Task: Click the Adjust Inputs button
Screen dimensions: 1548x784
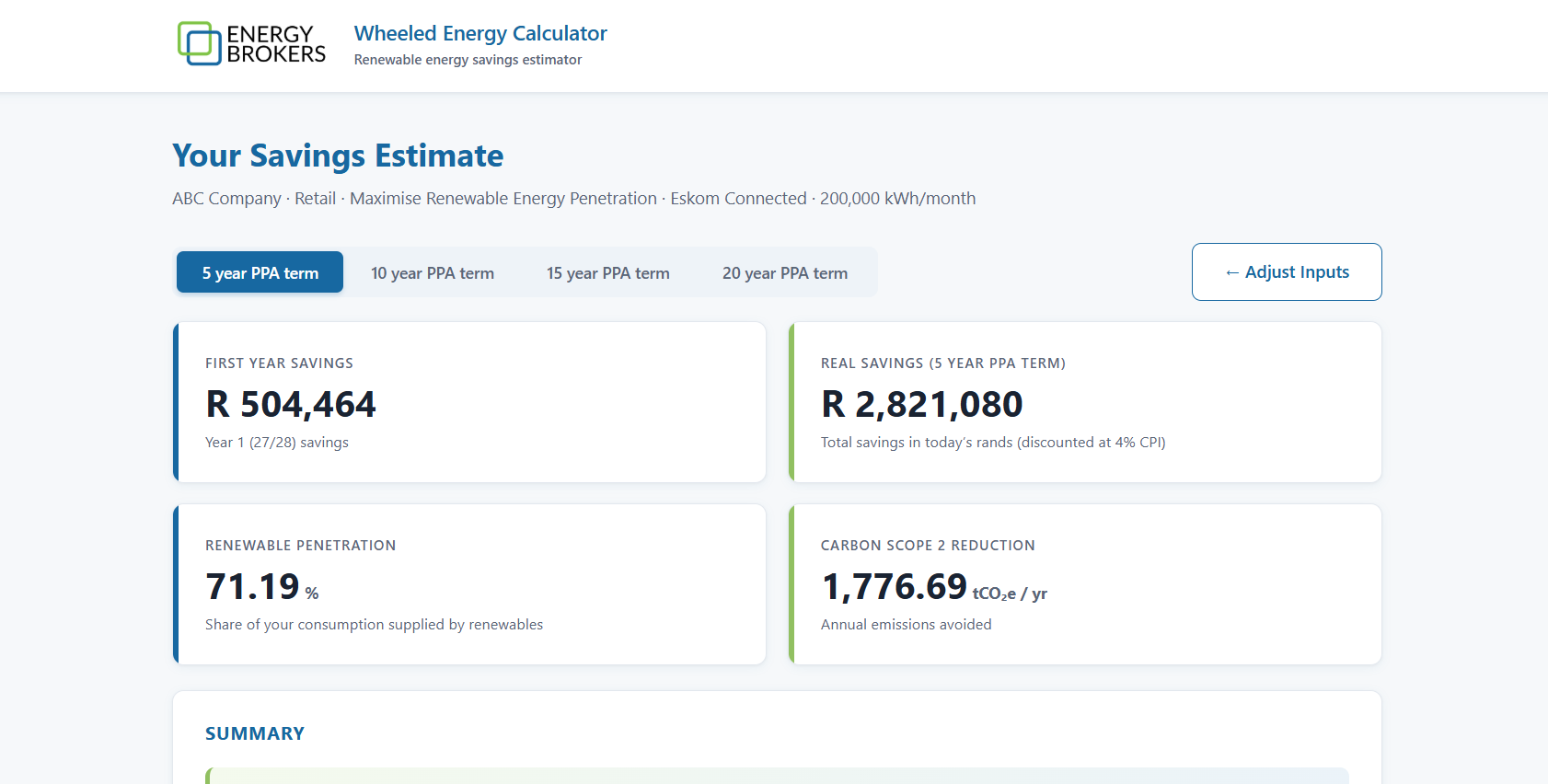Action: point(1287,271)
